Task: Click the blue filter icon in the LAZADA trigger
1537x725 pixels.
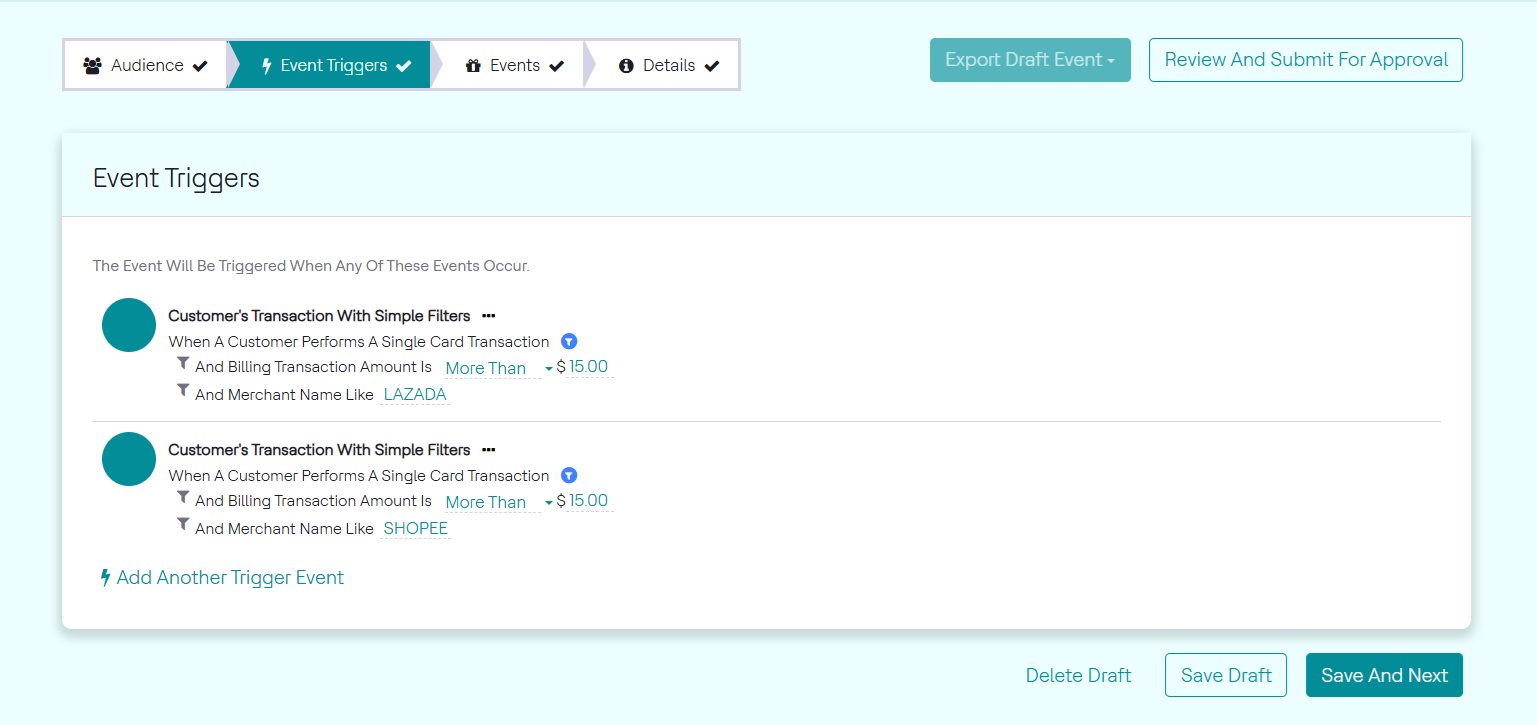Action: [x=569, y=341]
